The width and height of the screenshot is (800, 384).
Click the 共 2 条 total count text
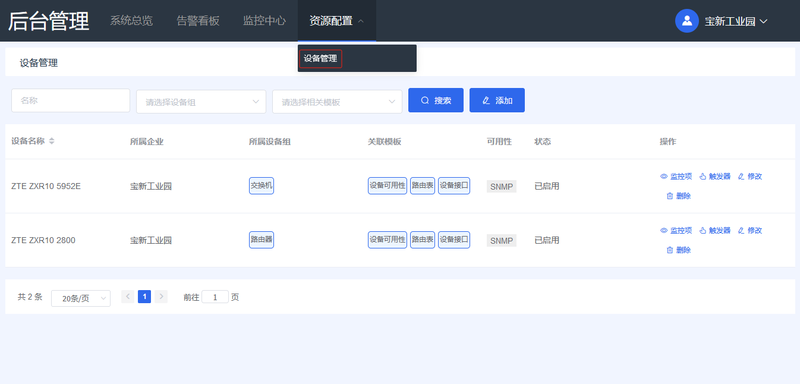[30, 296]
